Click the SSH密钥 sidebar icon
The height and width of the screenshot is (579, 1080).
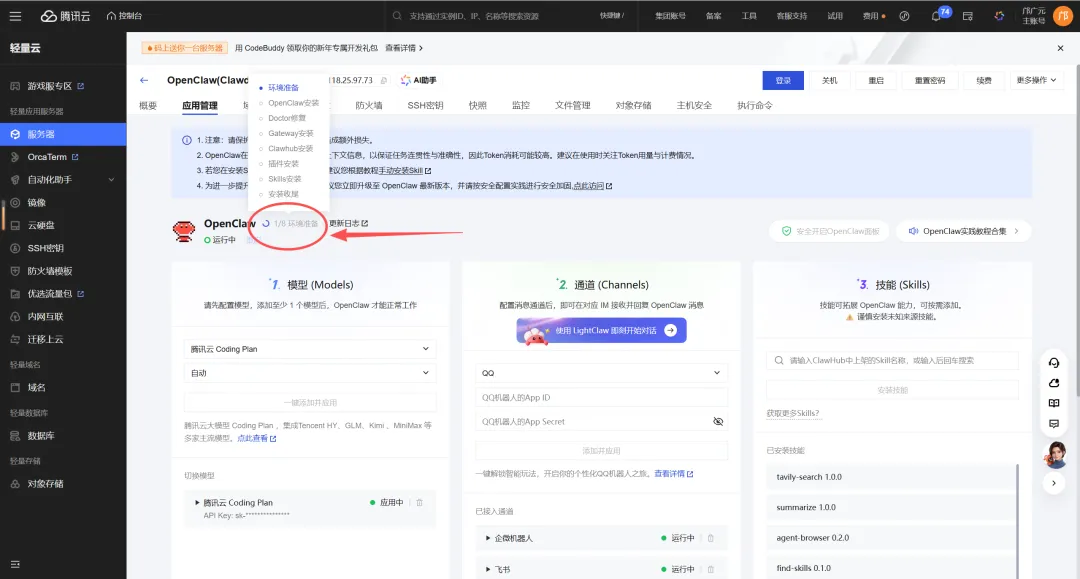click(15, 248)
